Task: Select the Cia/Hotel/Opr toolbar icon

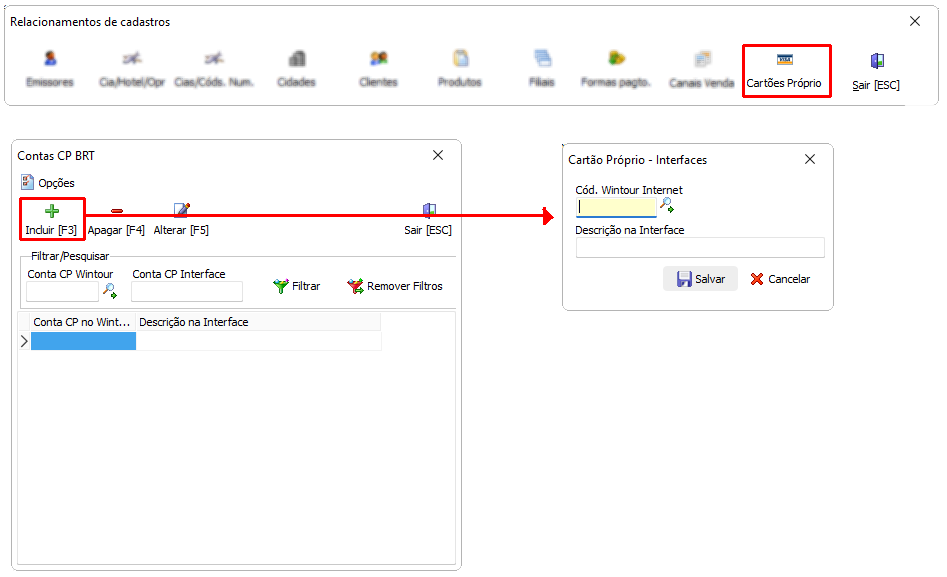Action: (132, 69)
